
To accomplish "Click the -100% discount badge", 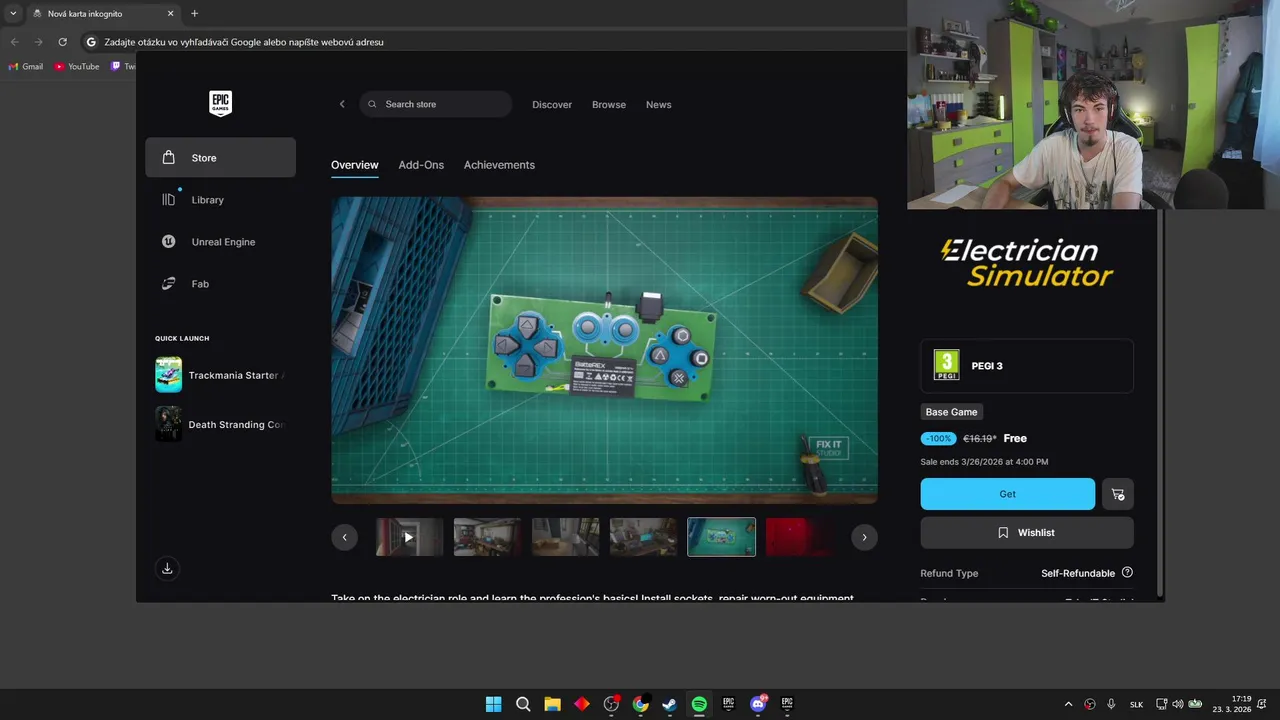I will (939, 438).
